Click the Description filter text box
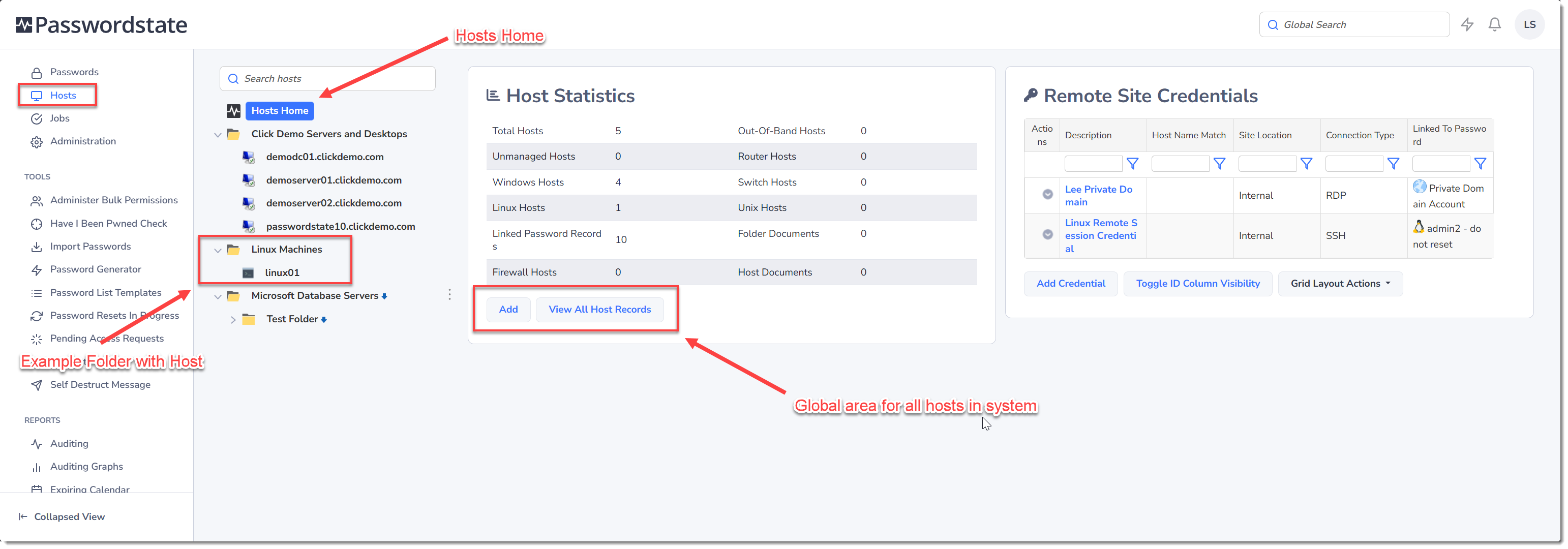 tap(1093, 164)
